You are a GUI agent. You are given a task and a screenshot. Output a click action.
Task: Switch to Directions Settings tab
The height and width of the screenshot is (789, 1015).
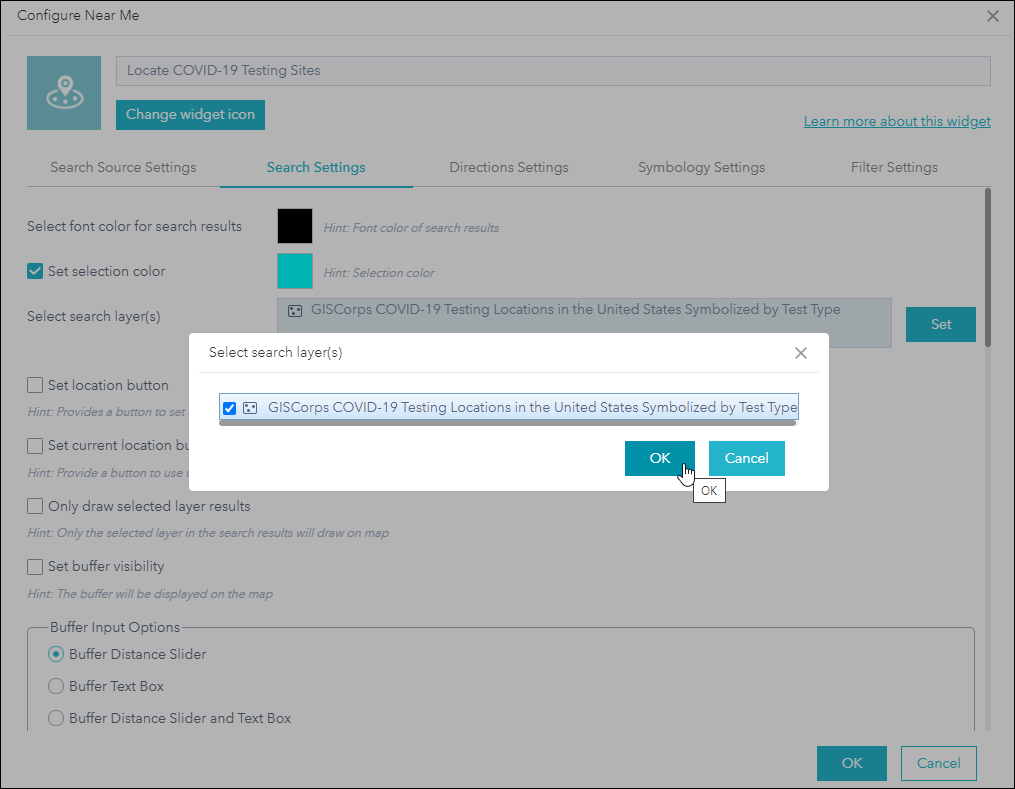click(508, 167)
